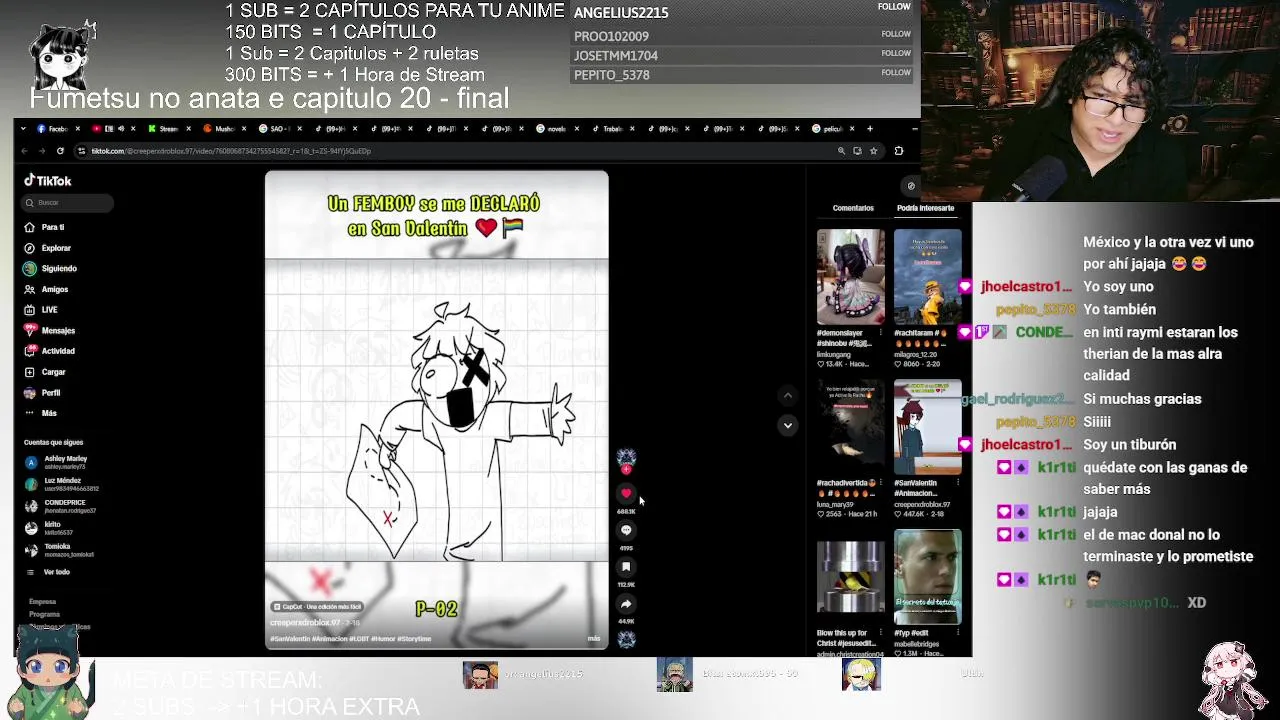Open the spinning sound disc below share
This screenshot has height=720, width=1280.
click(x=626, y=640)
